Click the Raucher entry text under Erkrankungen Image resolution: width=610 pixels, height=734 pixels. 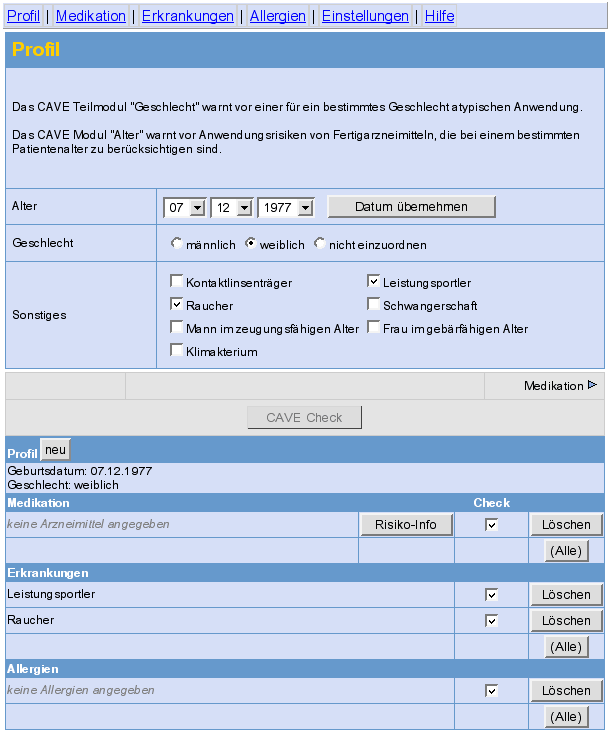click(30, 620)
